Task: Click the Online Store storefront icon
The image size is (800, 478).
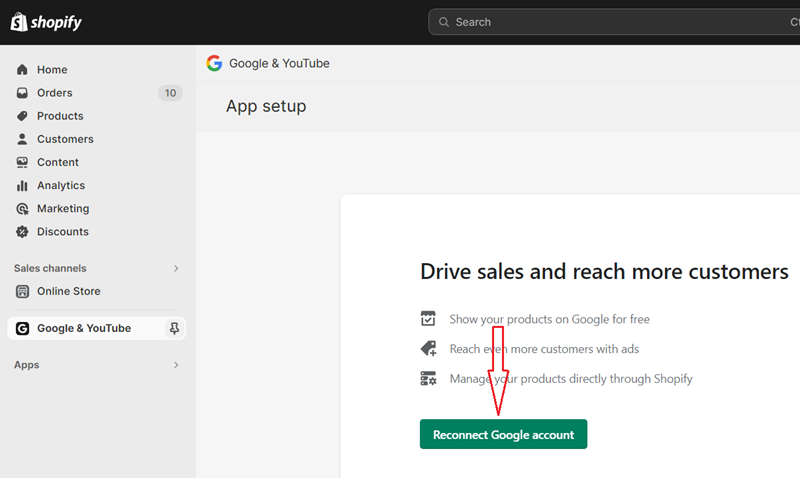Action: pyautogui.click(x=22, y=291)
